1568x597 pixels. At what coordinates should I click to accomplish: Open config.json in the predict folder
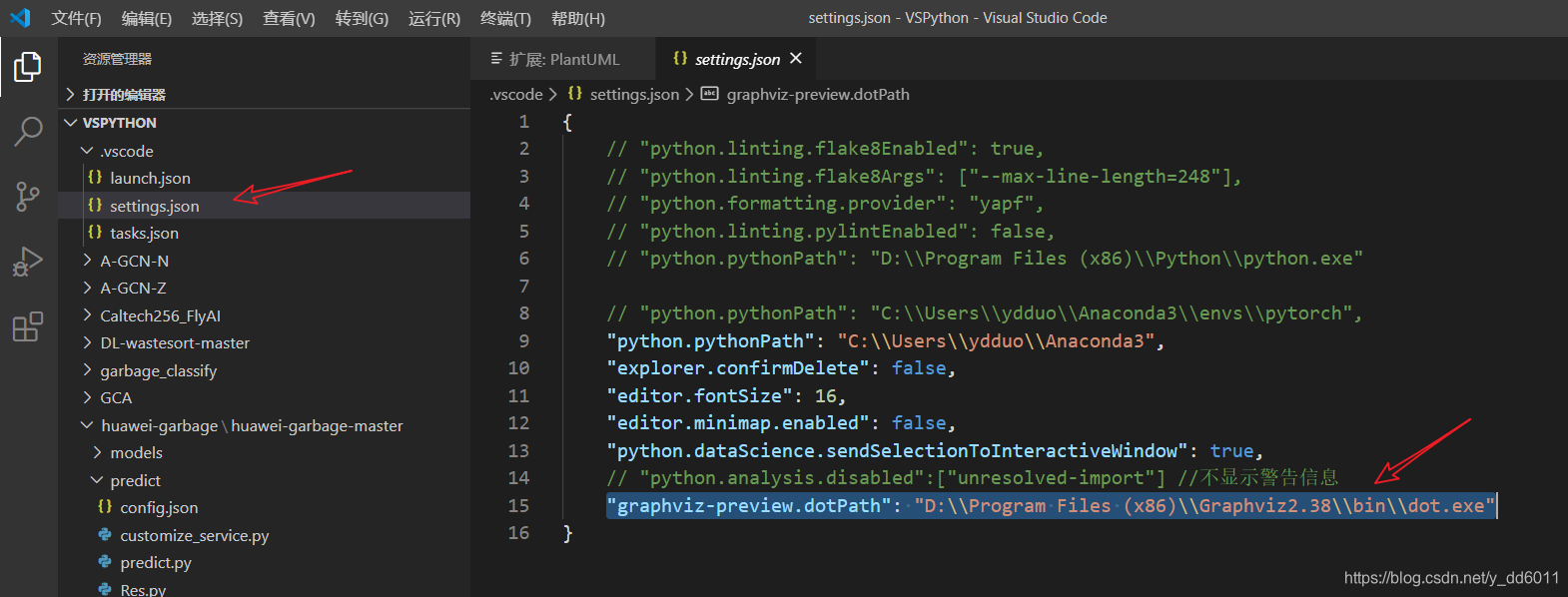(x=264, y=507)
